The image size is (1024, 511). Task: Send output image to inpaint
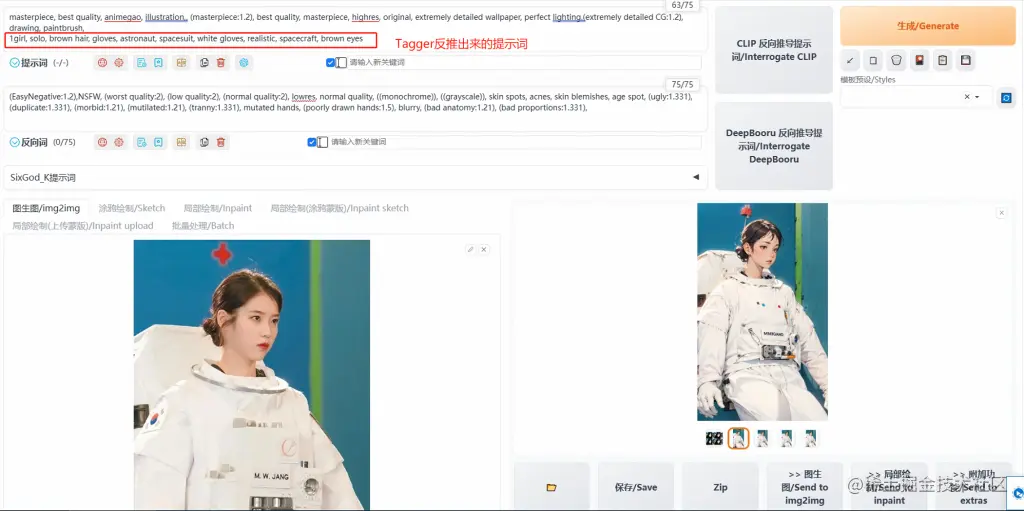coord(889,487)
